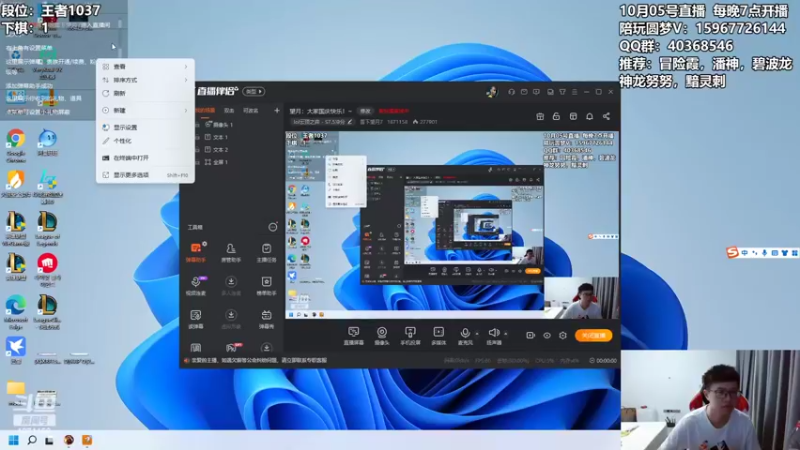Open the shop icon in stream header

coord(573,116)
